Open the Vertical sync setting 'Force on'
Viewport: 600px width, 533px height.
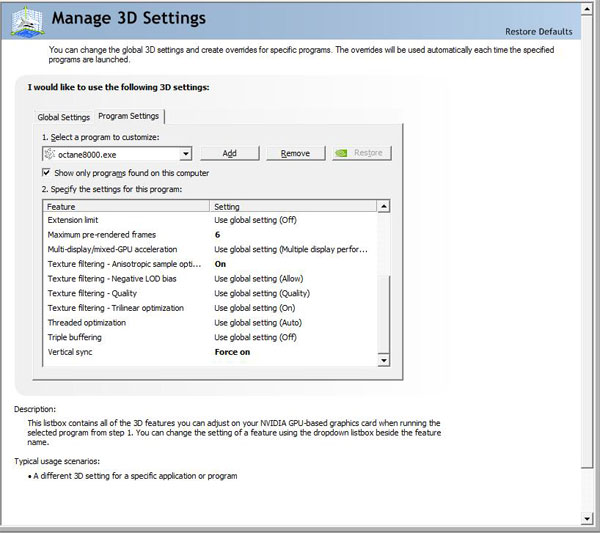pos(233,352)
